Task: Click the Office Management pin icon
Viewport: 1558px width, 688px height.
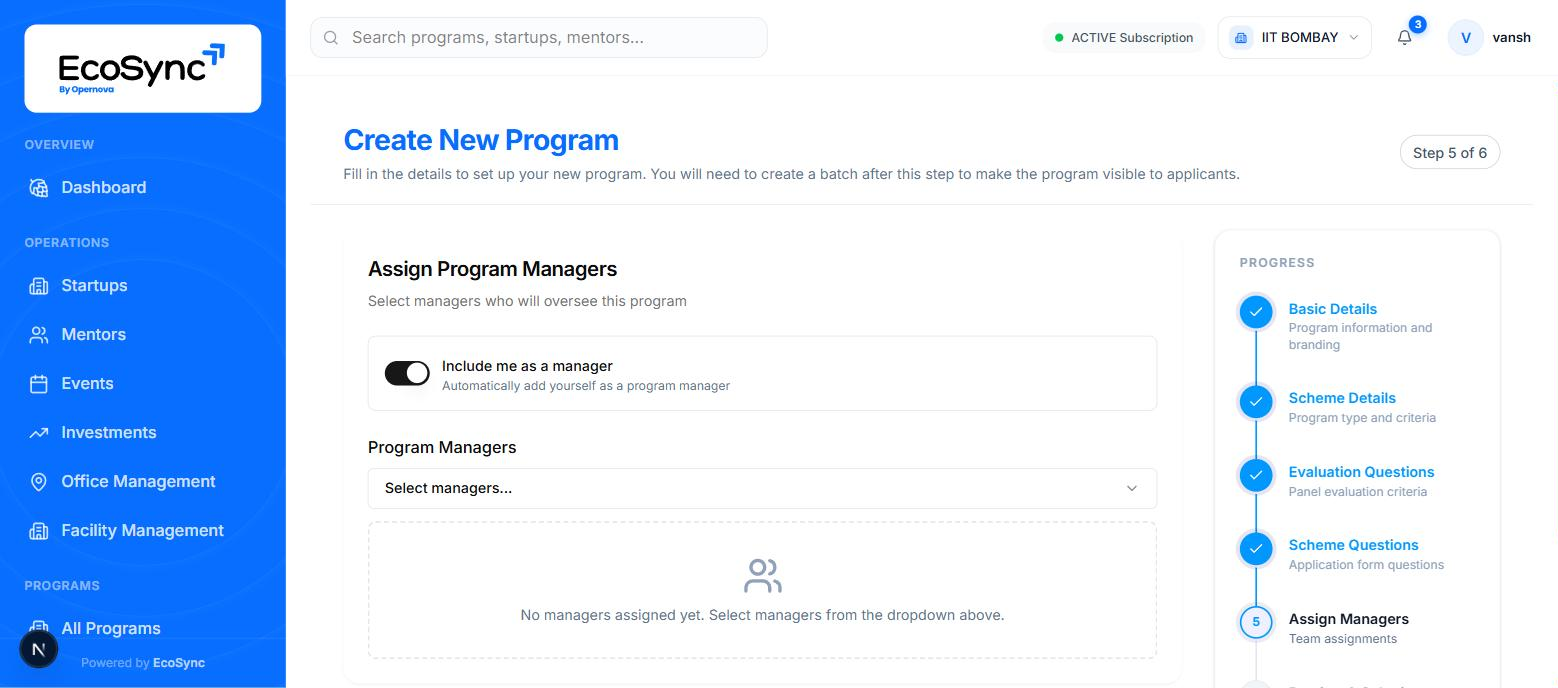Action: tap(39, 482)
